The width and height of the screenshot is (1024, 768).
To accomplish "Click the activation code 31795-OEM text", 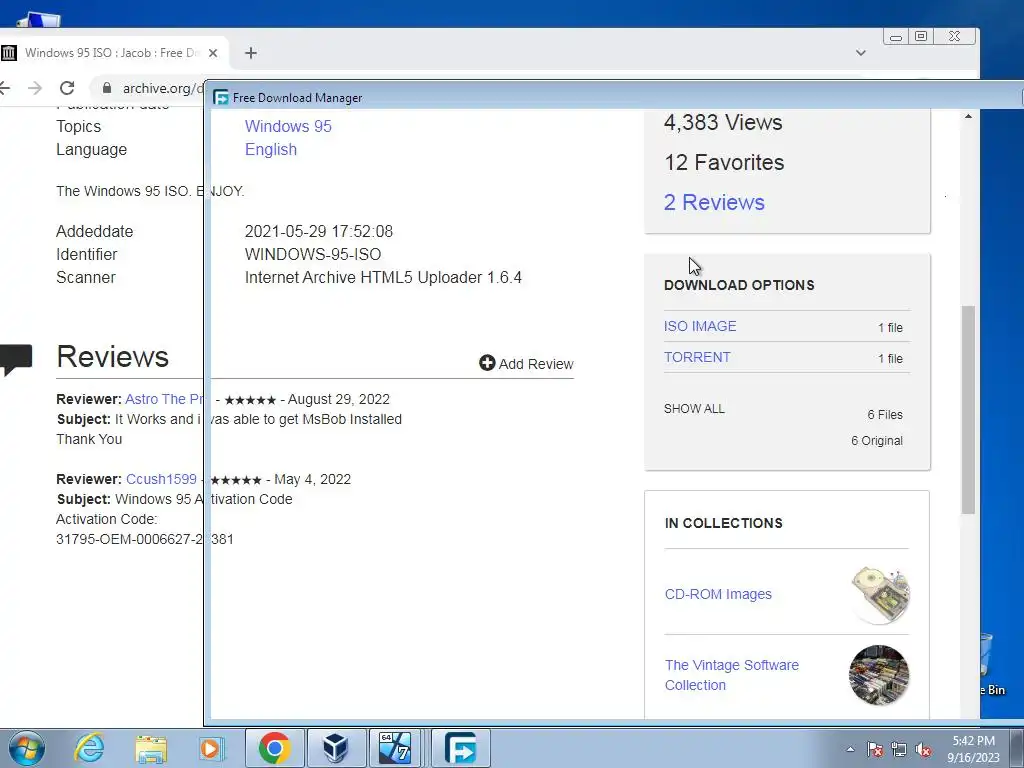I will click(144, 539).
